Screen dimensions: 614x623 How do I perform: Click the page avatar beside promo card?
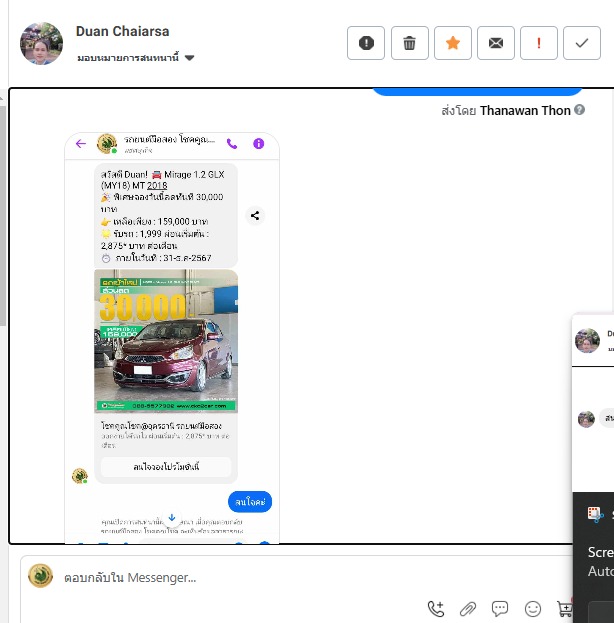(x=79, y=476)
